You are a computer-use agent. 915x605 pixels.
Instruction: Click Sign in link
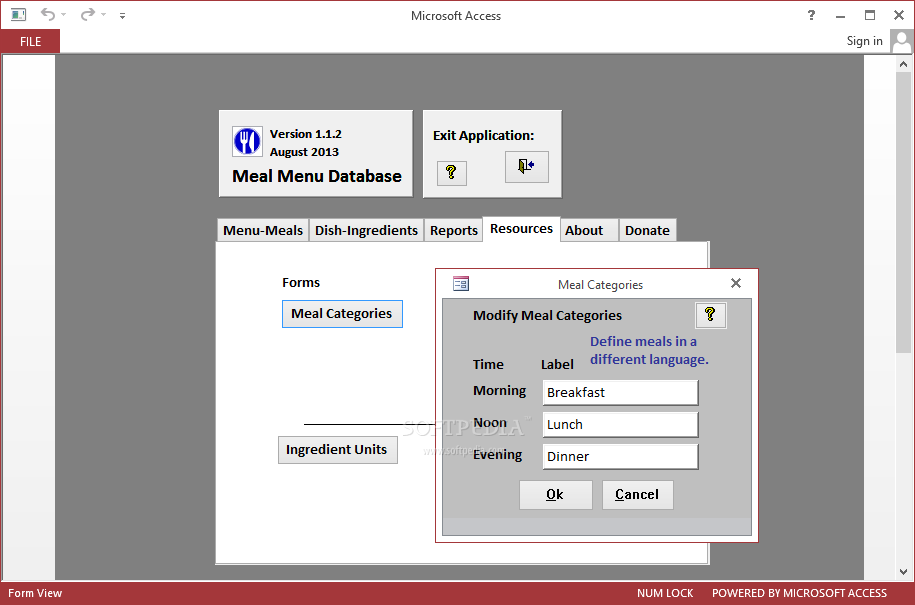[x=864, y=41]
